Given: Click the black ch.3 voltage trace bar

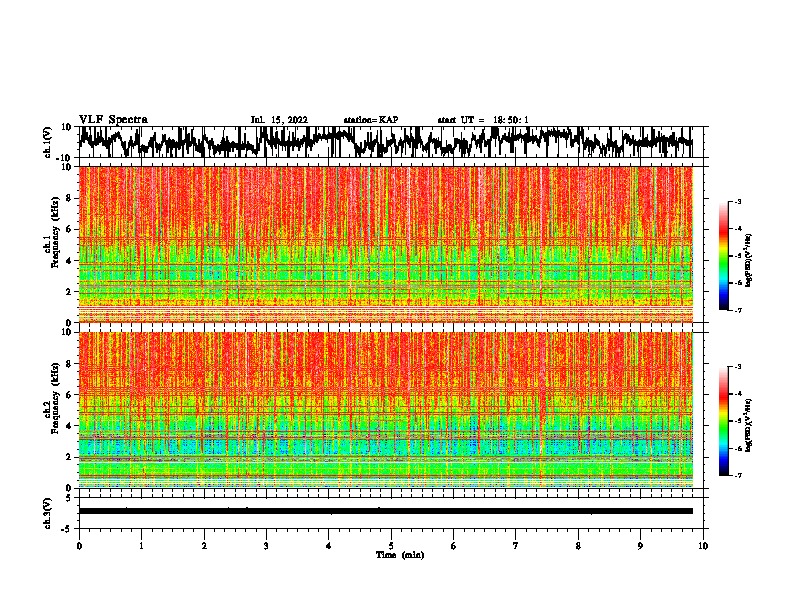Looking at the screenshot, I should click(x=386, y=511).
